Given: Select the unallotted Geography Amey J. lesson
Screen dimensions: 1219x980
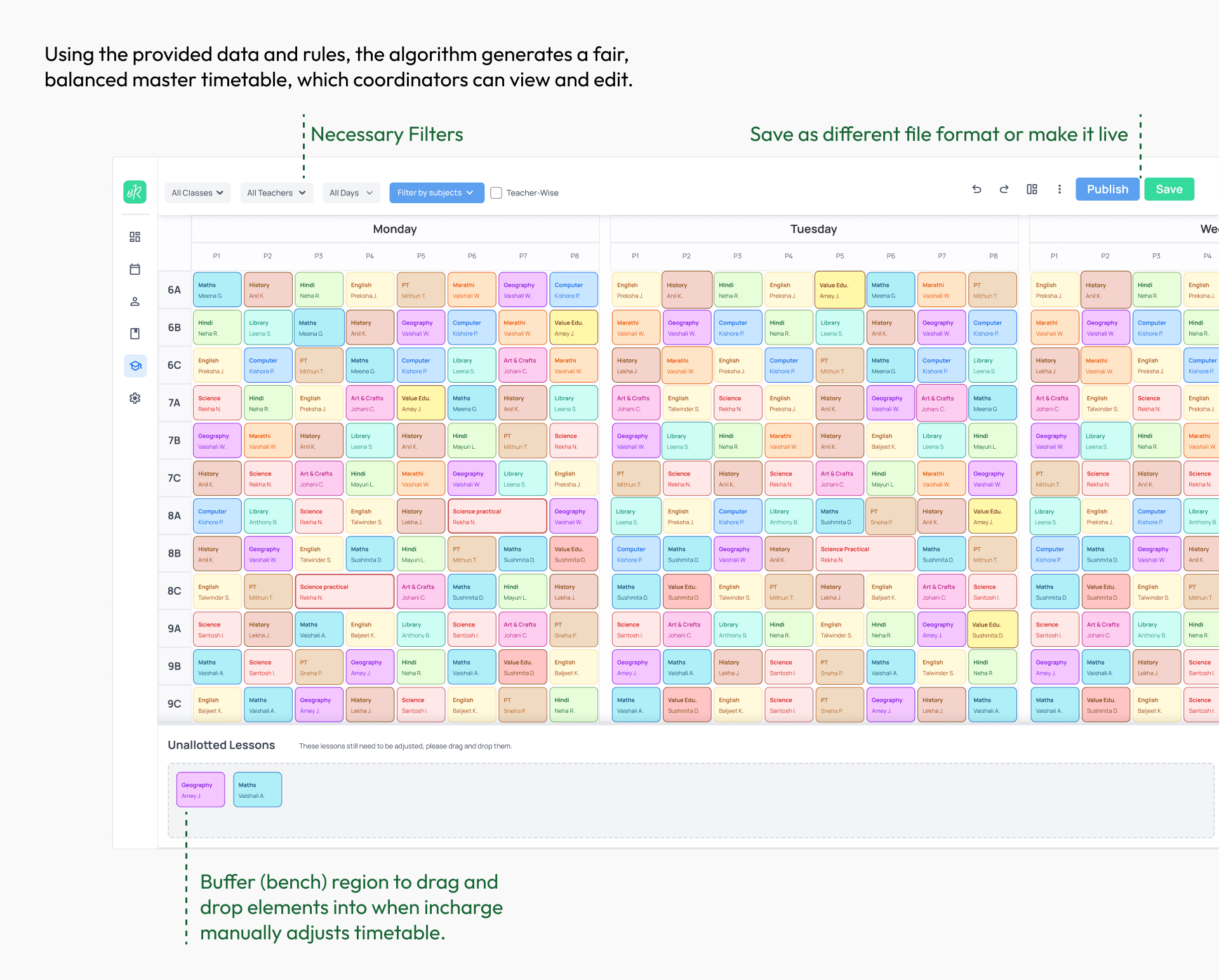Looking at the screenshot, I should [201, 790].
